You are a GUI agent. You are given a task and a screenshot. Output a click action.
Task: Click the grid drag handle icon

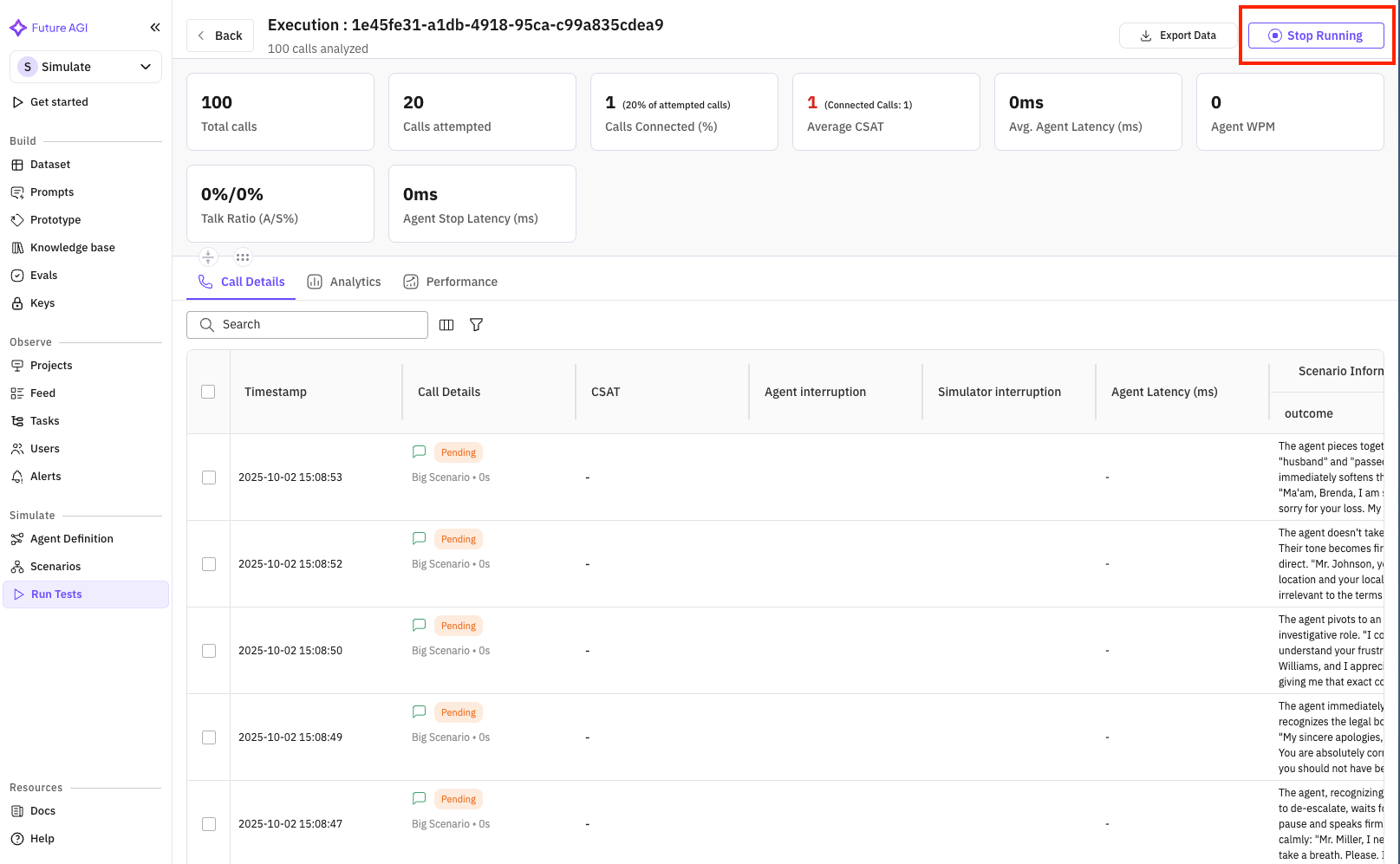[x=243, y=257]
